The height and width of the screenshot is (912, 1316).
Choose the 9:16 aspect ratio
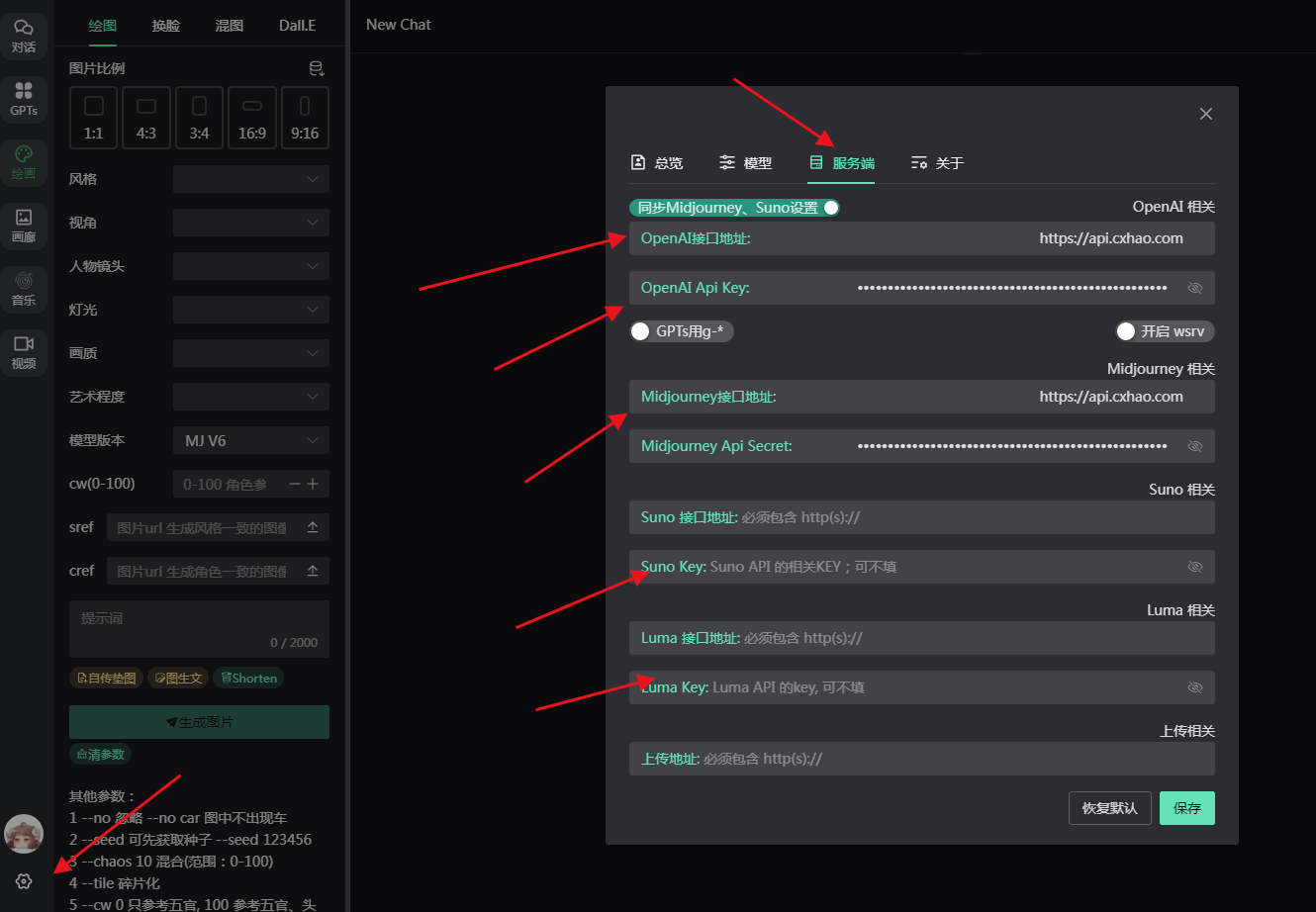pos(305,118)
